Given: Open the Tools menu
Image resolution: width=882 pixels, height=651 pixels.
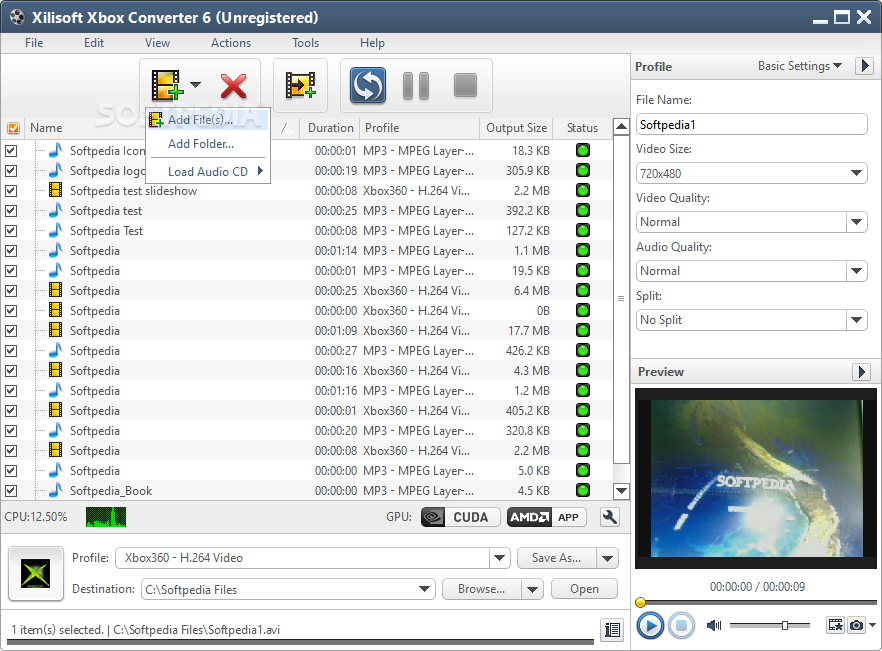Looking at the screenshot, I should pos(305,43).
